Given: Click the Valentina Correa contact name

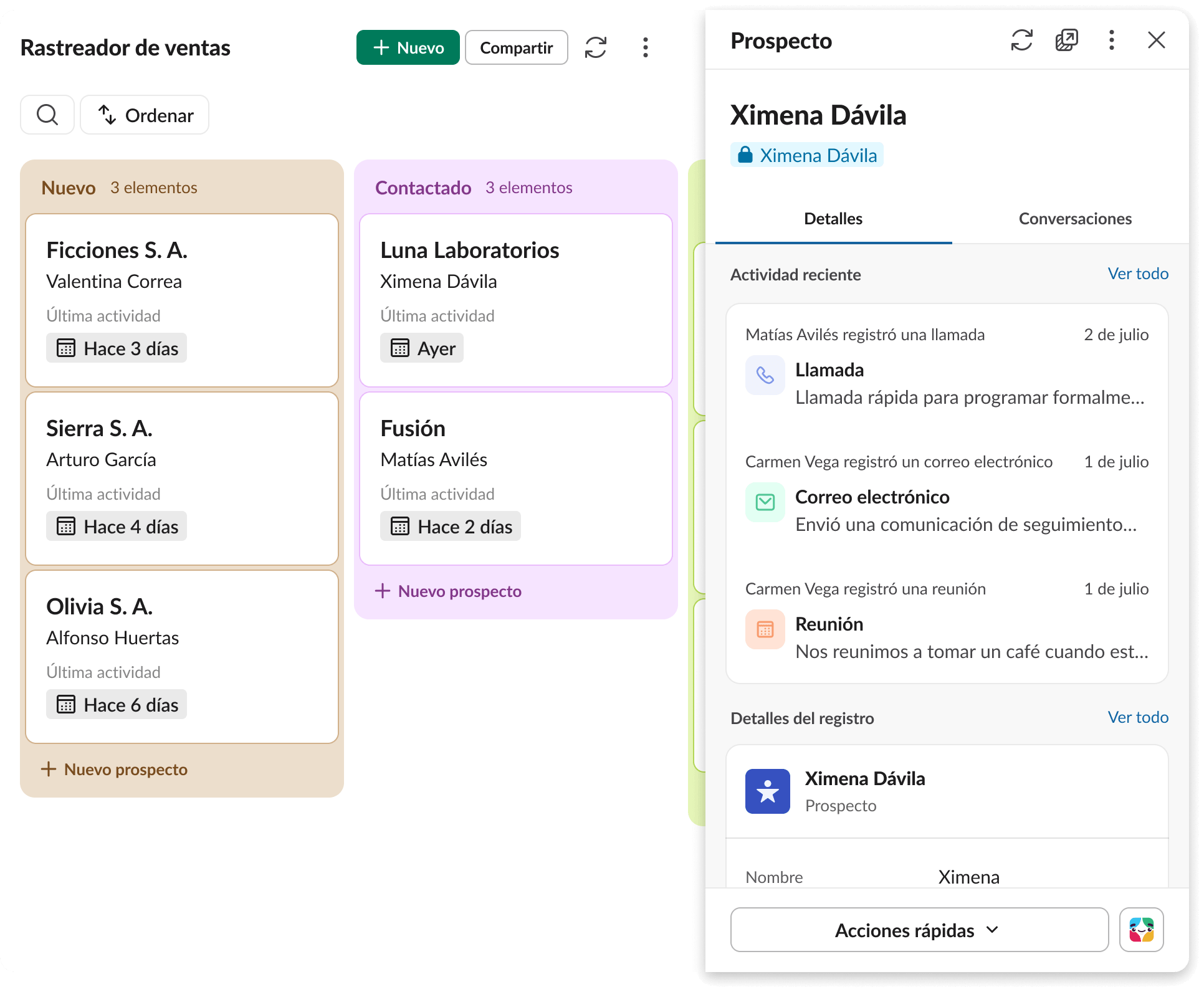Looking at the screenshot, I should click(x=114, y=281).
